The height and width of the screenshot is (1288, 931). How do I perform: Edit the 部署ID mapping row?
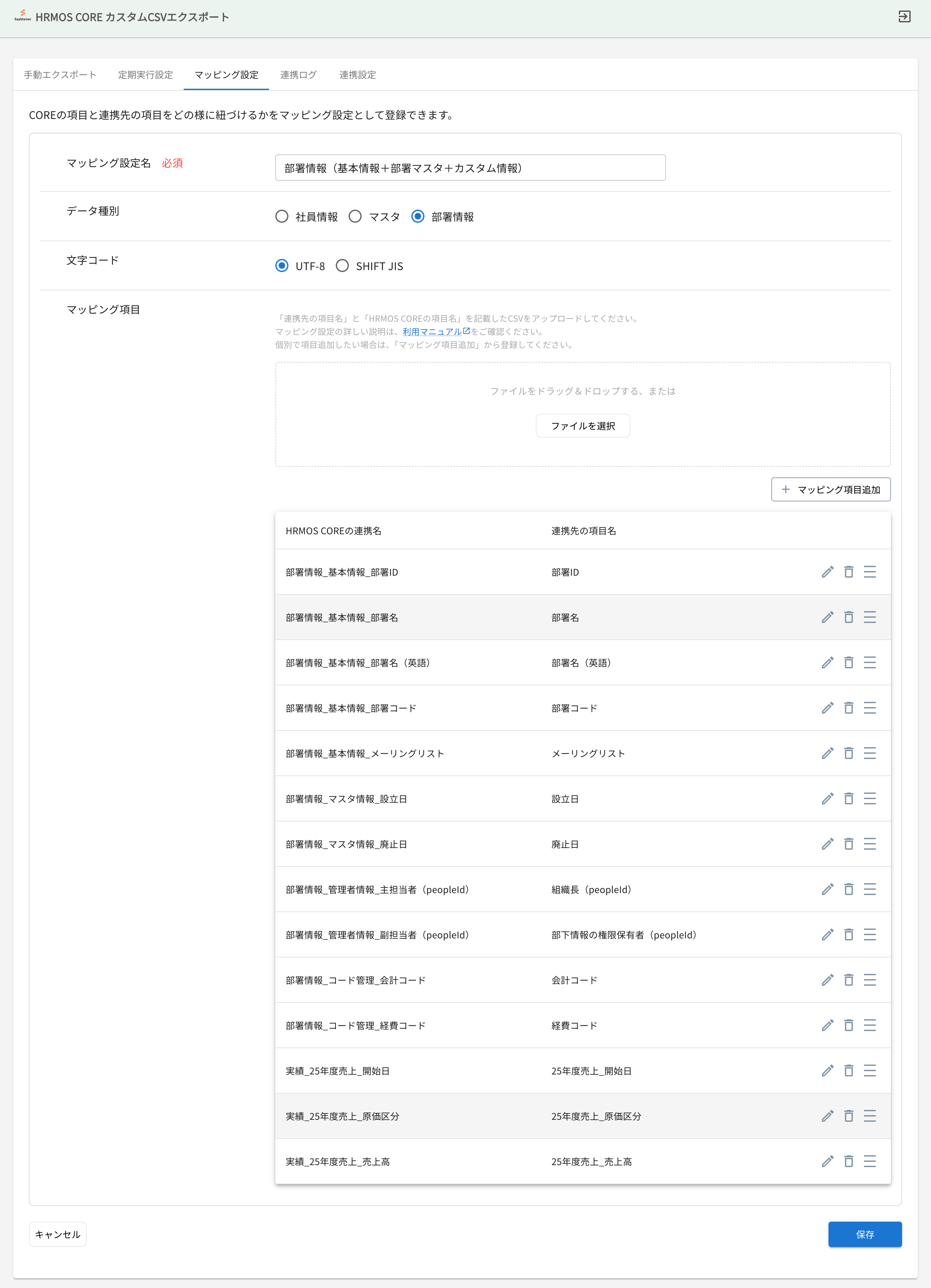pos(827,572)
